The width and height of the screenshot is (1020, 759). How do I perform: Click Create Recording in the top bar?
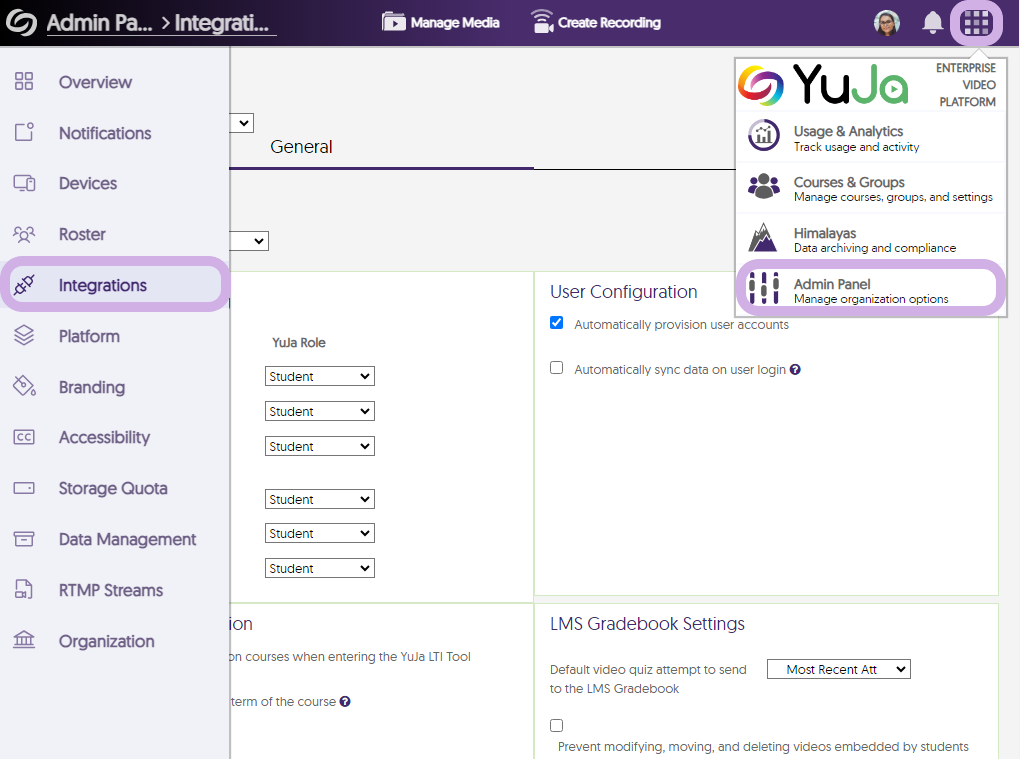(x=596, y=22)
